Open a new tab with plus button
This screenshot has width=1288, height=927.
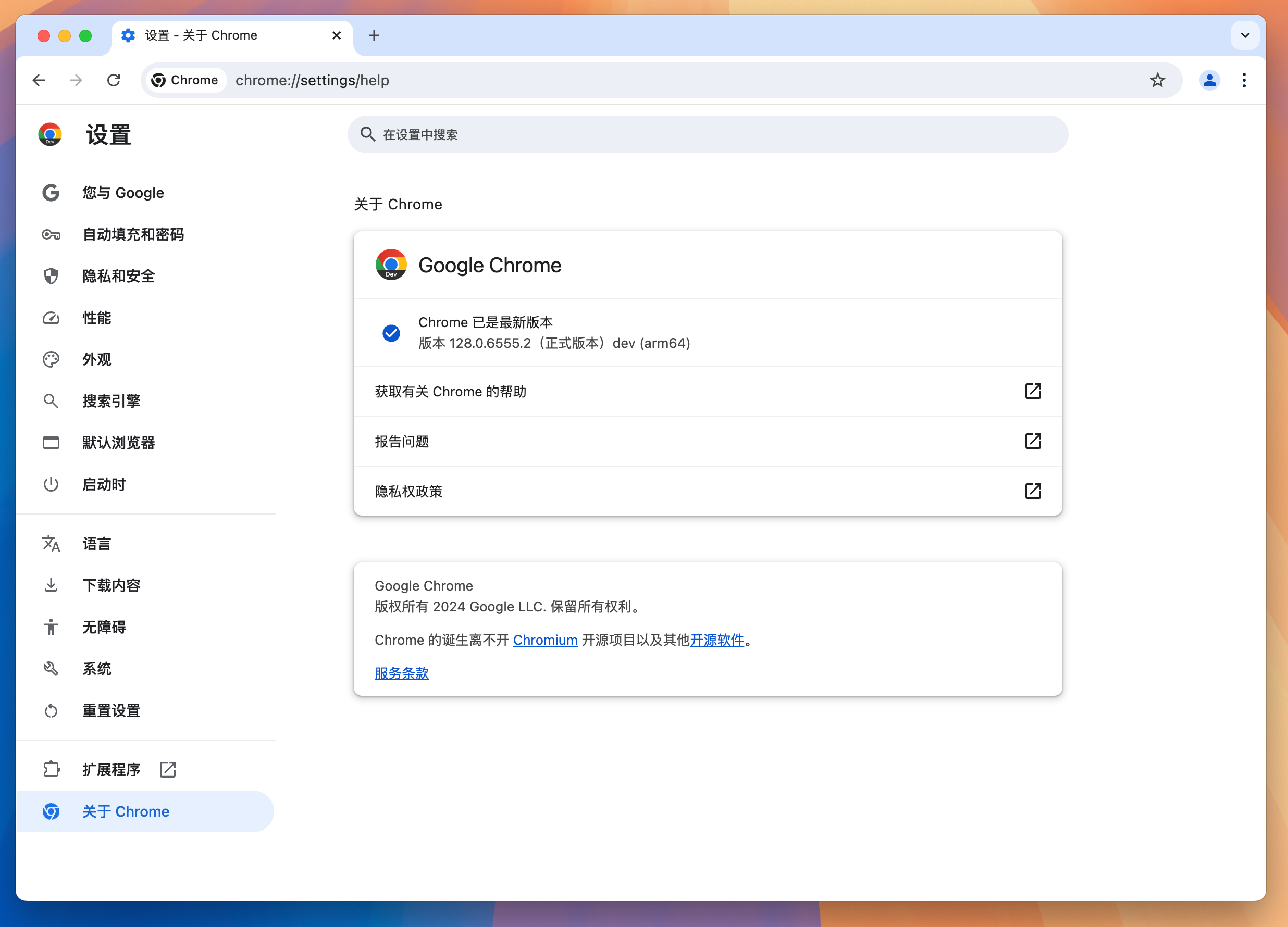[x=374, y=35]
